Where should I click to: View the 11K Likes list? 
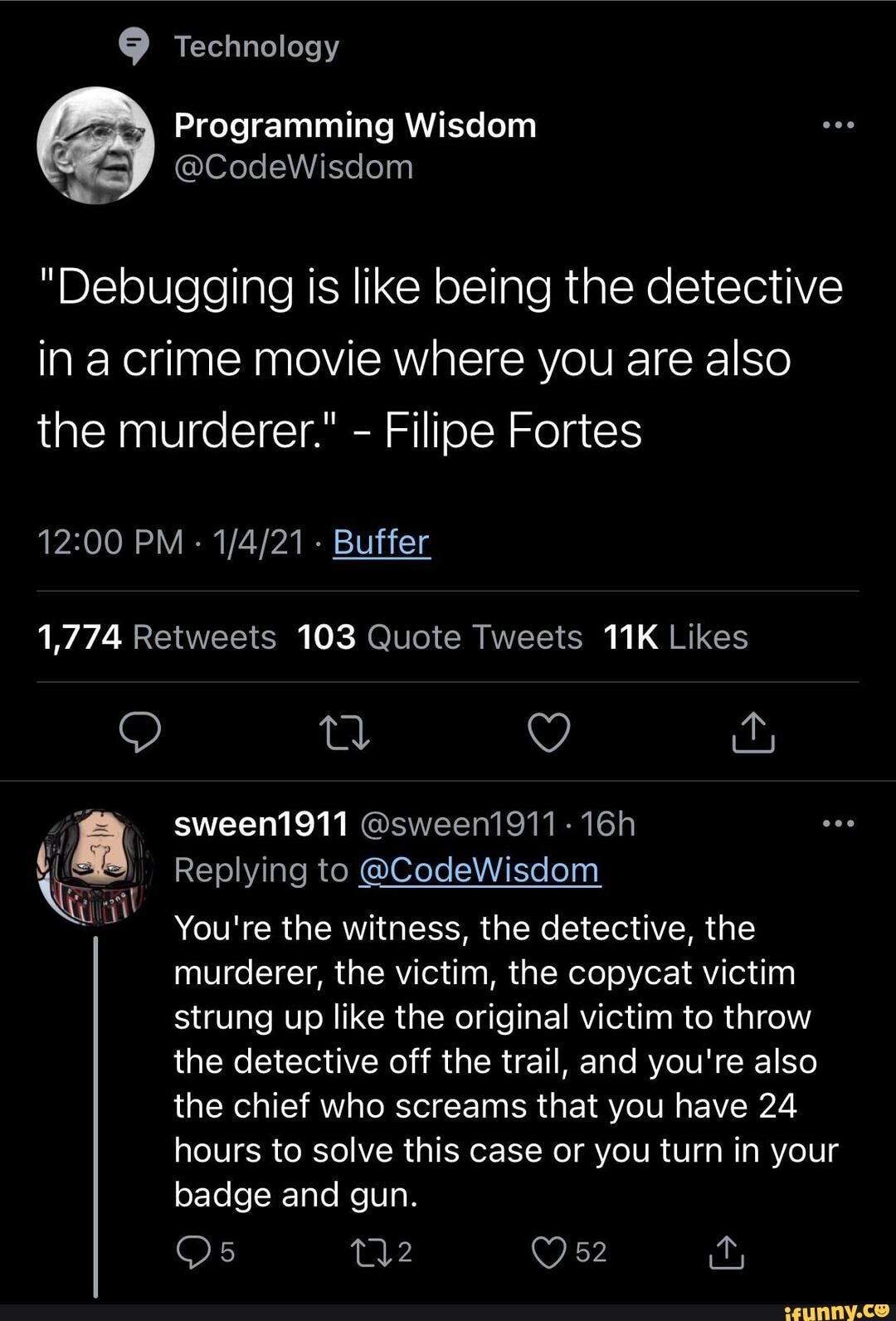click(x=675, y=637)
